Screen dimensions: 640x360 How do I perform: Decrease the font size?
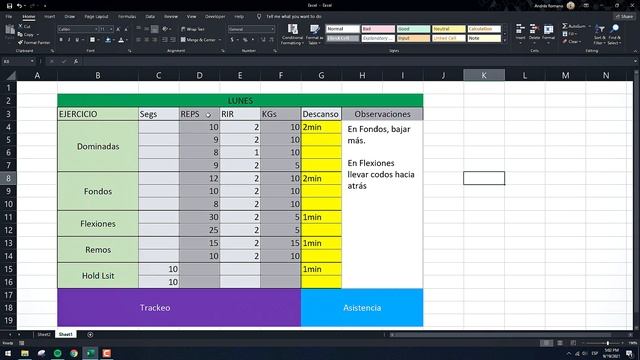pyautogui.click(x=126, y=29)
